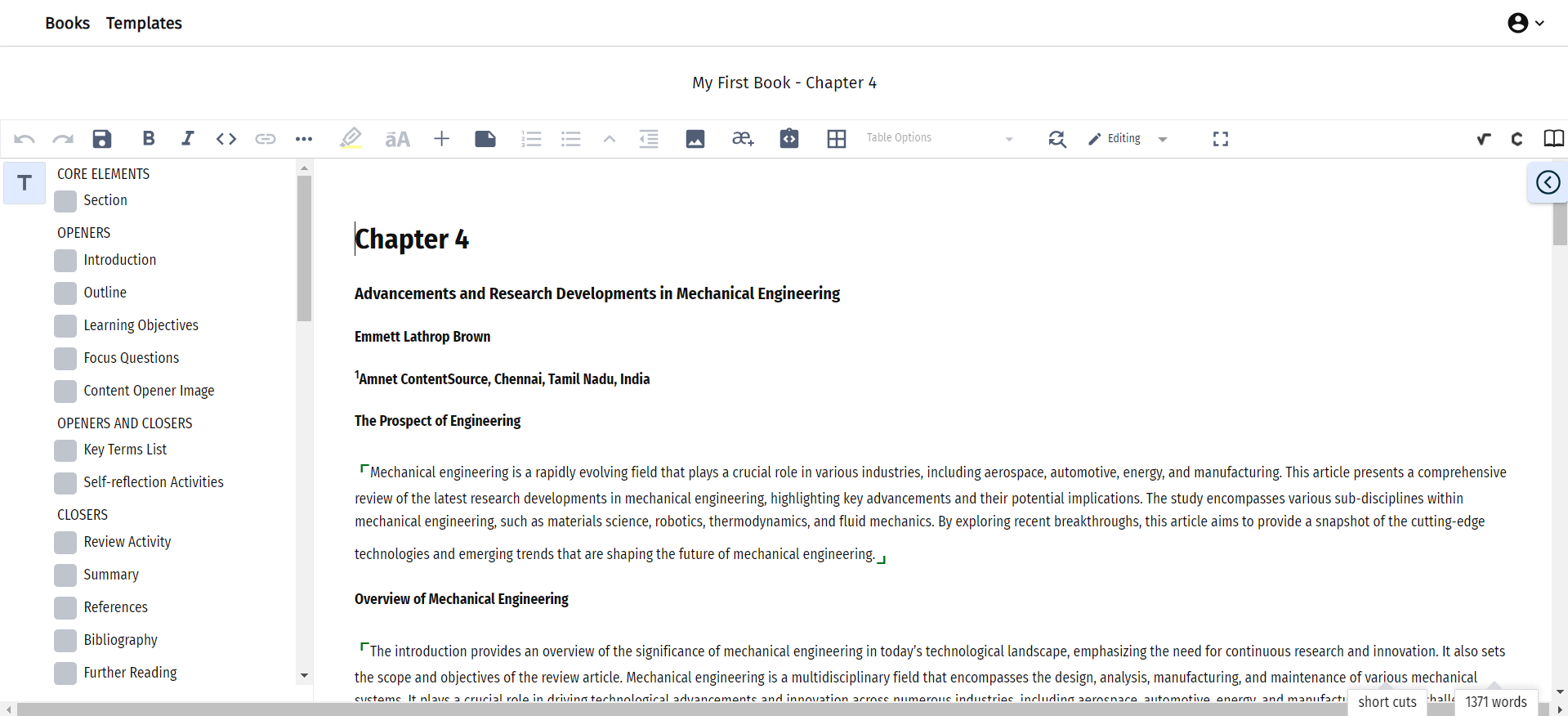
Task: Open the Templates menu
Action: click(x=144, y=23)
